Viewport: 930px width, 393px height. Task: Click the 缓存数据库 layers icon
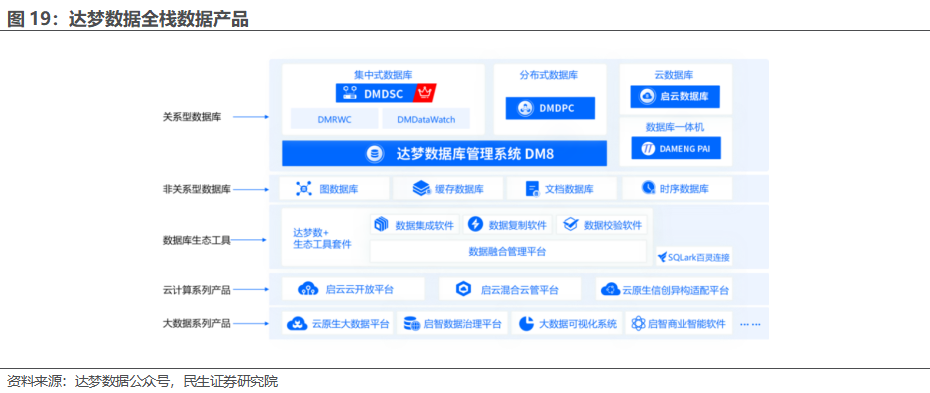coord(421,189)
